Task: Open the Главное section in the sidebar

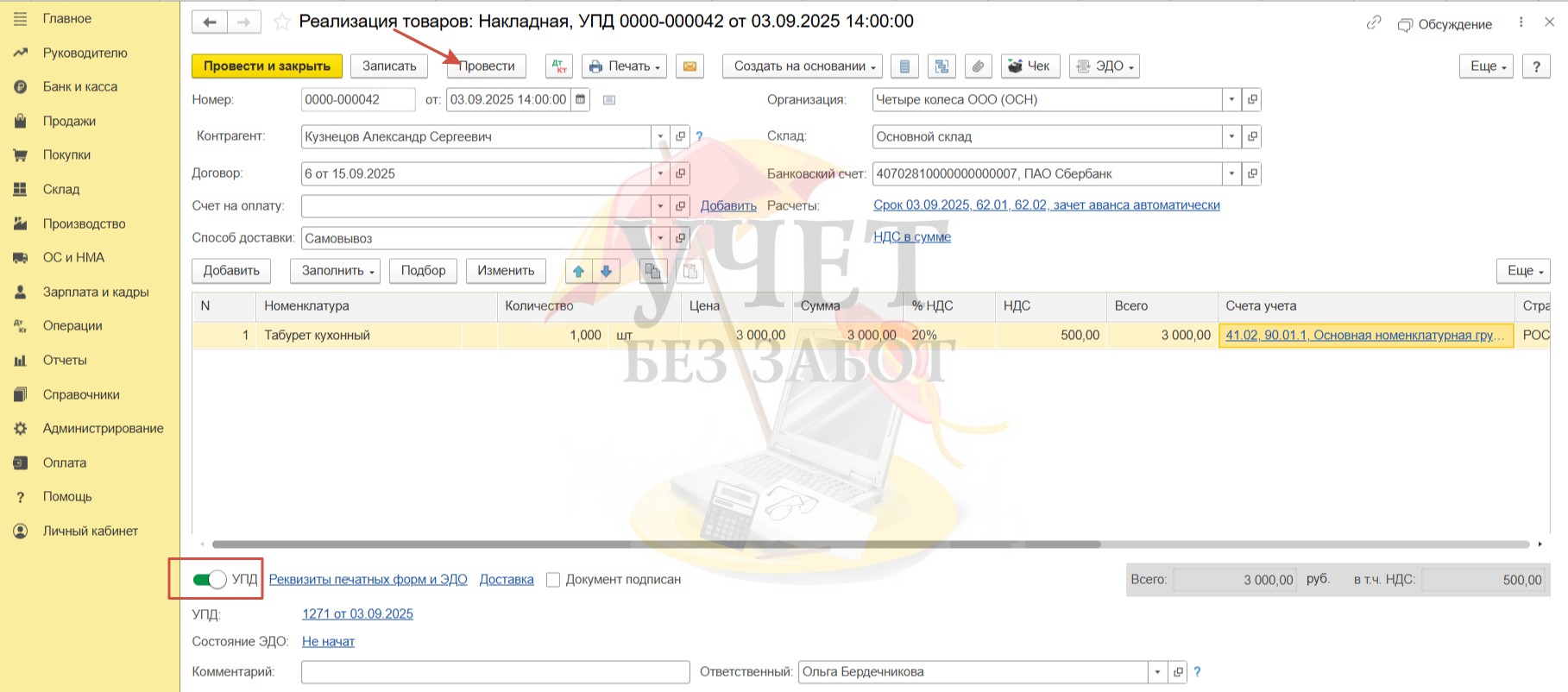Action: (x=66, y=18)
